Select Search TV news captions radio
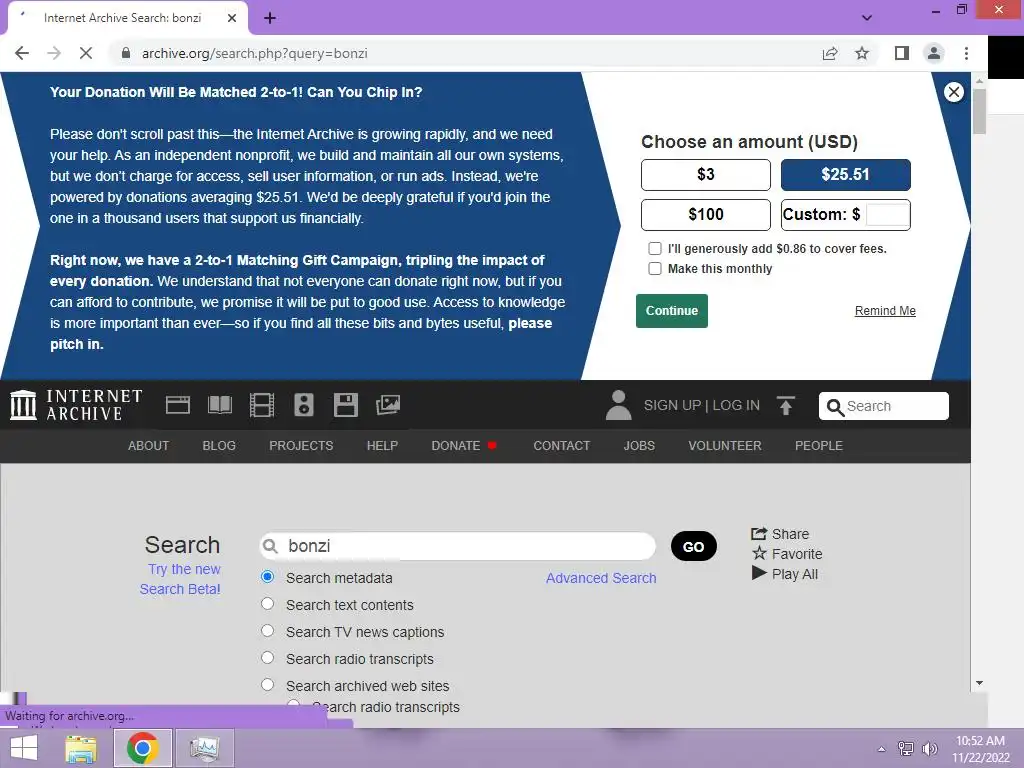This screenshot has width=1024, height=768. pos(267,630)
